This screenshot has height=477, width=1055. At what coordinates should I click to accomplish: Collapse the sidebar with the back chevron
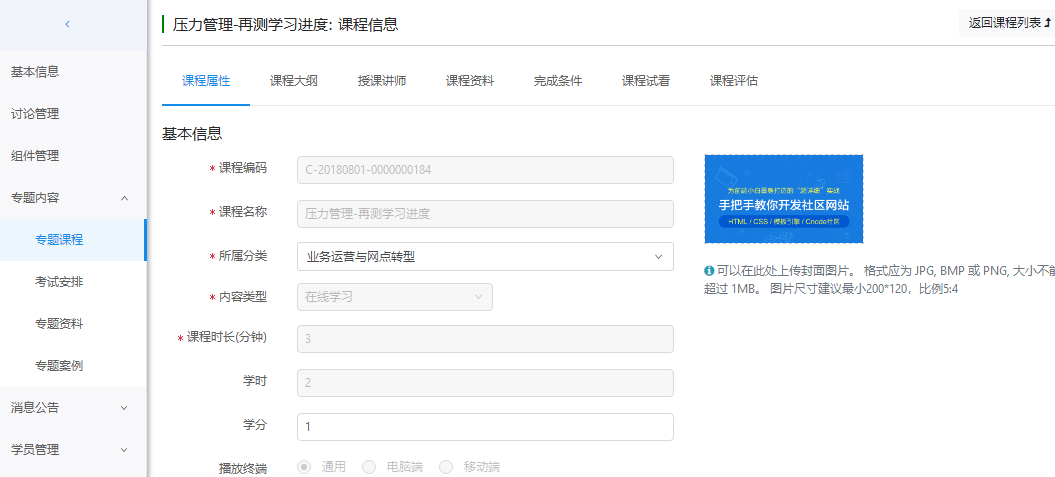67,24
